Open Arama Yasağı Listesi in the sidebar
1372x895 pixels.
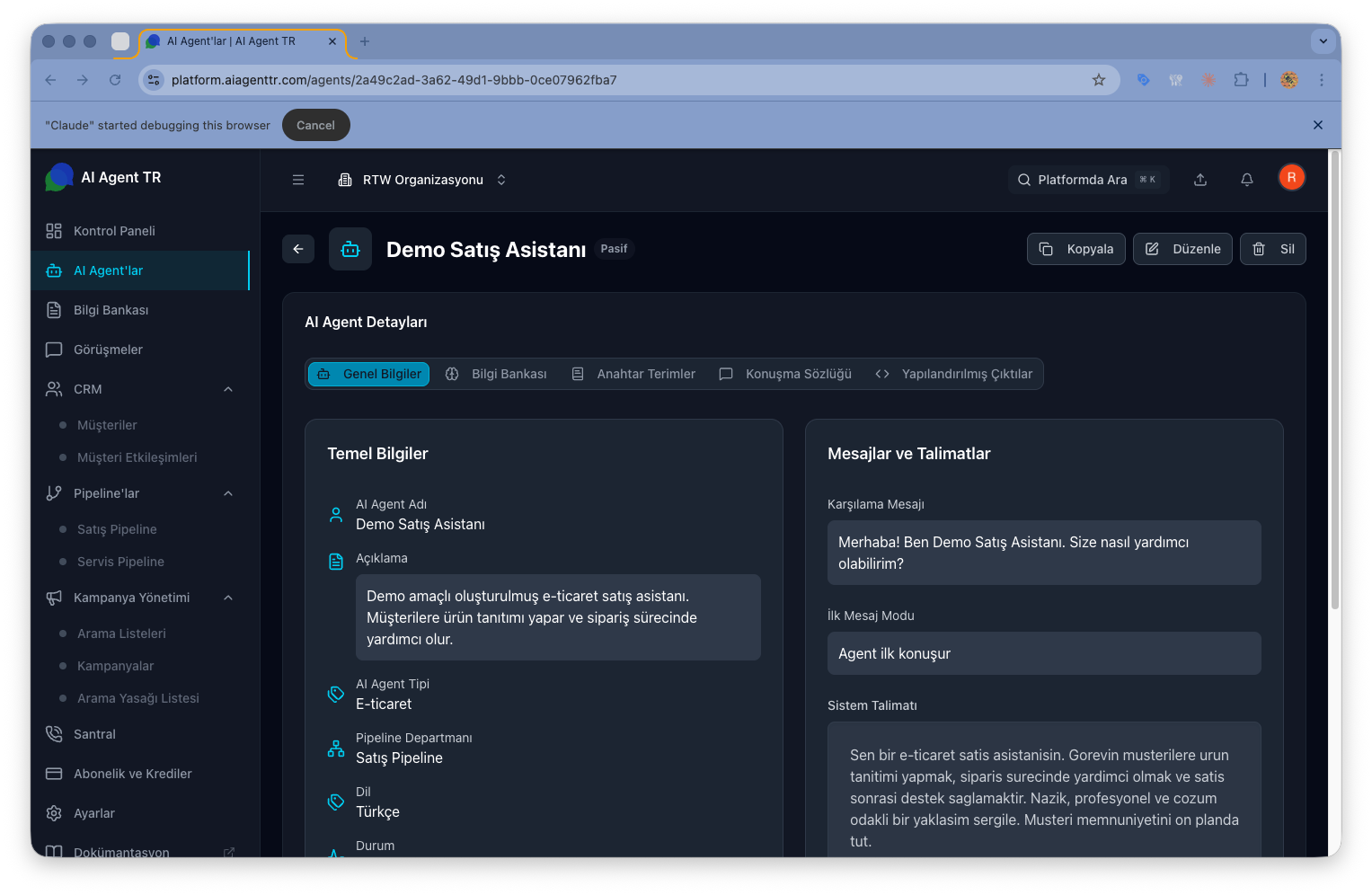pos(138,698)
